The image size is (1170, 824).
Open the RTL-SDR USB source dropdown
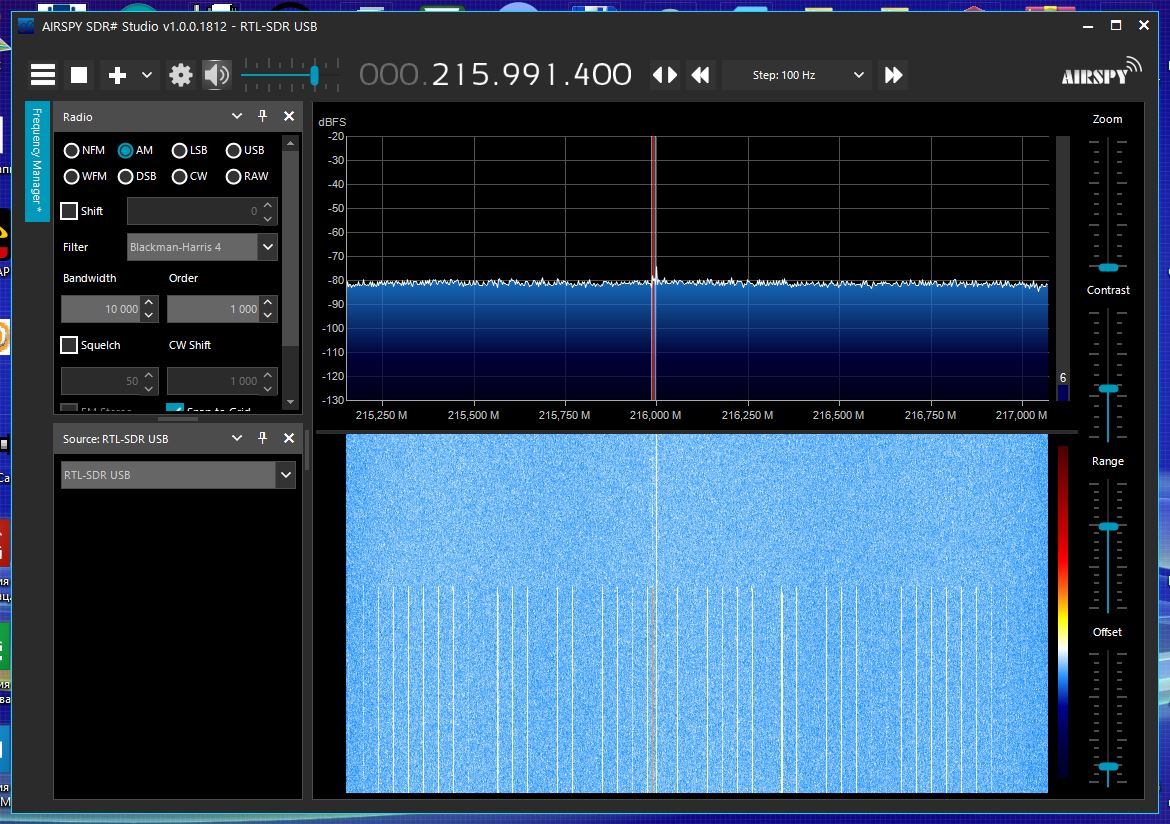286,475
